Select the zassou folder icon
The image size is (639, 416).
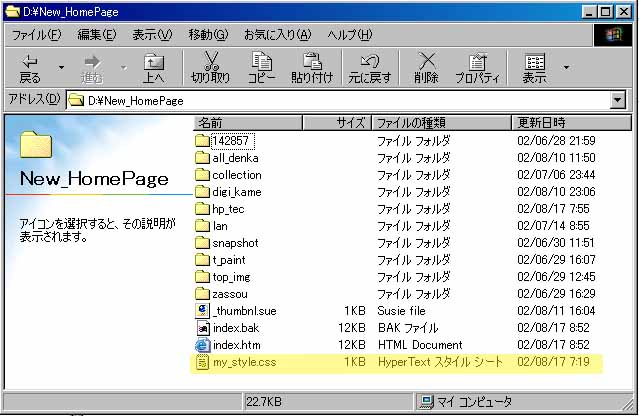[x=202, y=294]
